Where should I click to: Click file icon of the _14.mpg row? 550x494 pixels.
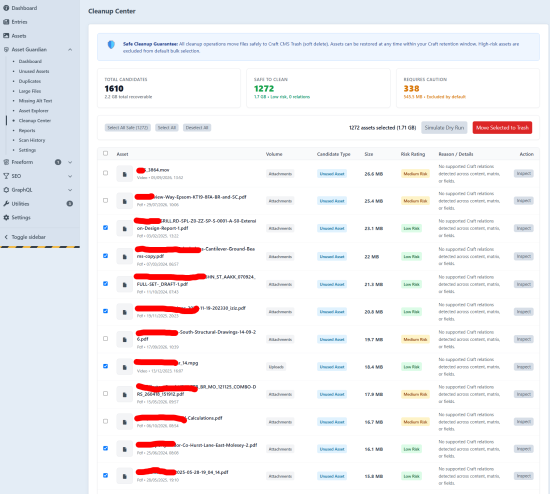(x=125, y=367)
